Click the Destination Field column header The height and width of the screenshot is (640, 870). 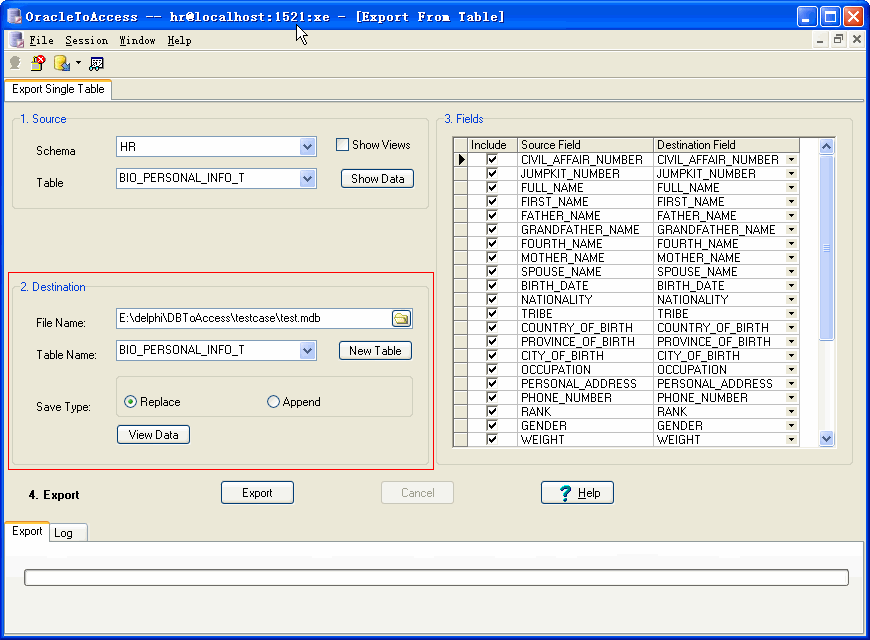coord(726,145)
